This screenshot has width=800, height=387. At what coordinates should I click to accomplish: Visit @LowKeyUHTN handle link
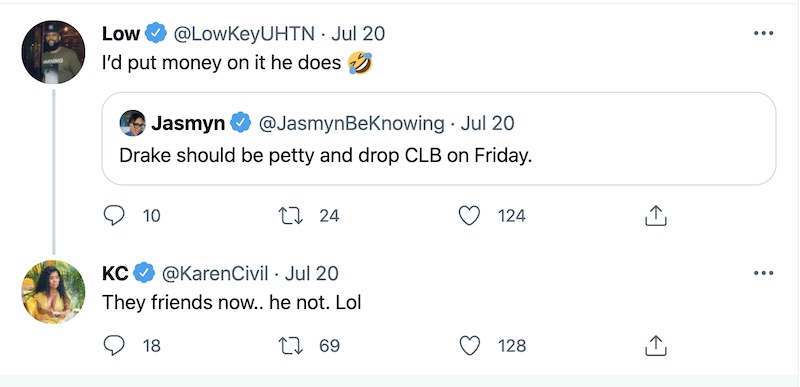coord(244,34)
